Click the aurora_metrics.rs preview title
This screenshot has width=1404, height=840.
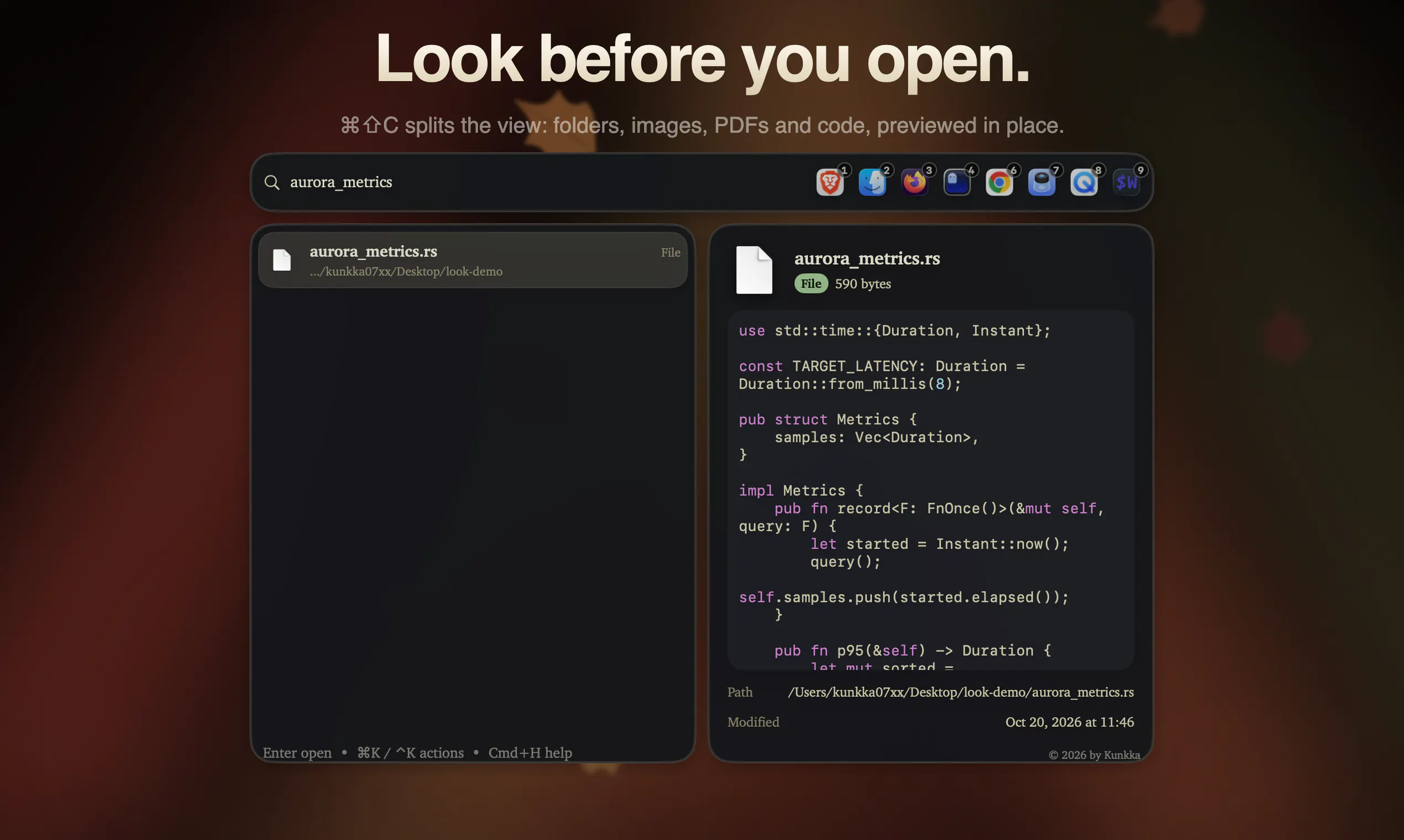point(867,259)
